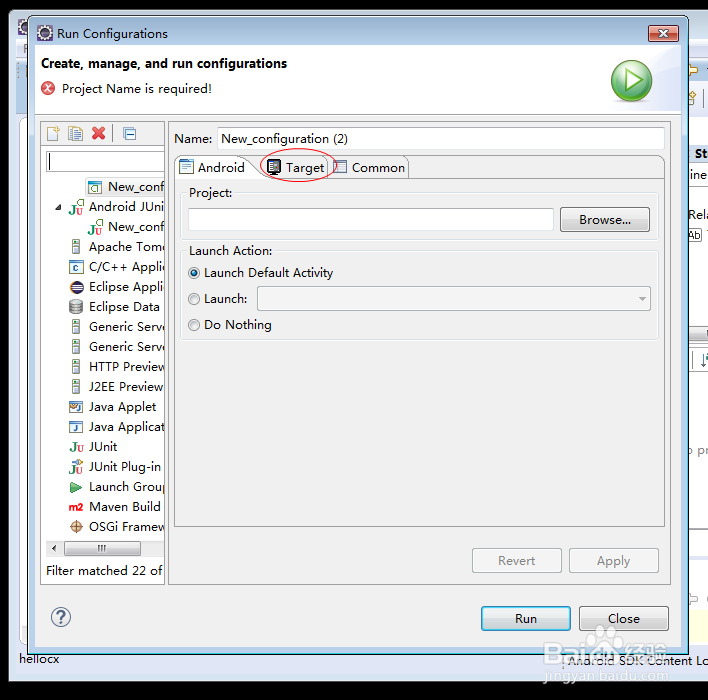Viewport: 708px width, 700px height.
Task: Delete selected launch configuration with red X
Action: coord(98,133)
